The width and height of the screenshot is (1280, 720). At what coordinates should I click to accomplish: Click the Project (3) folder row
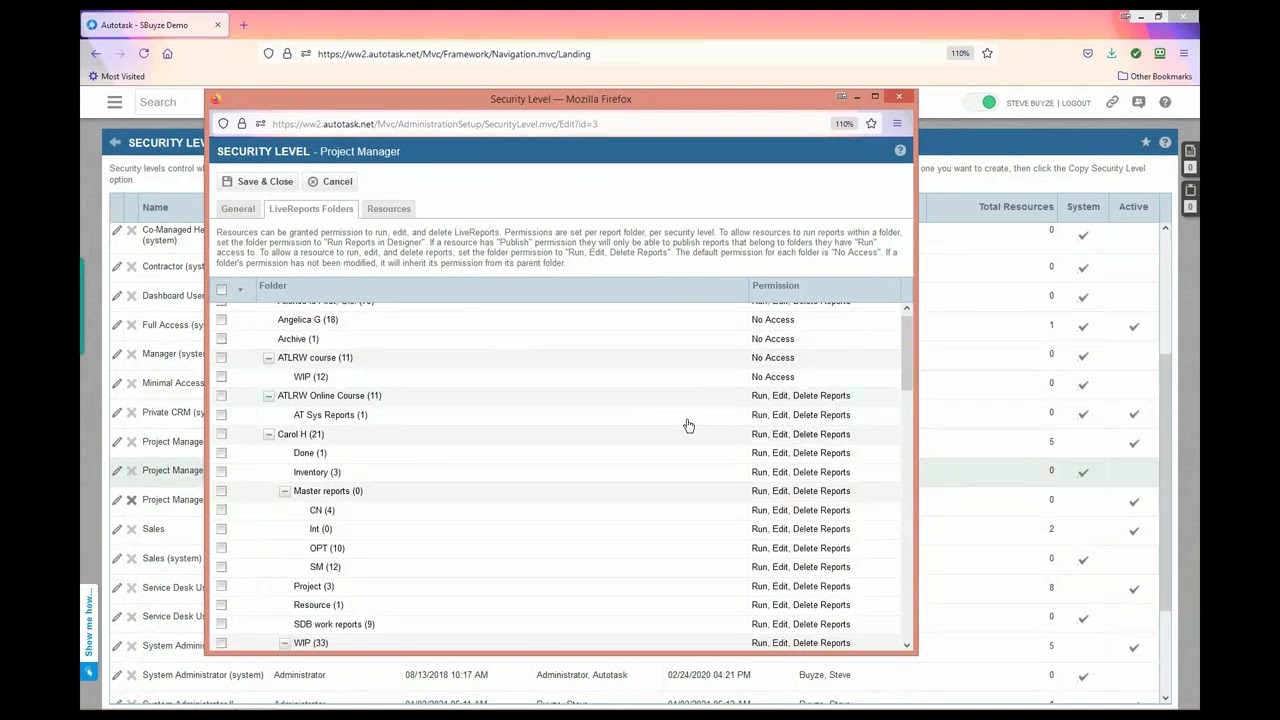[x=558, y=586]
